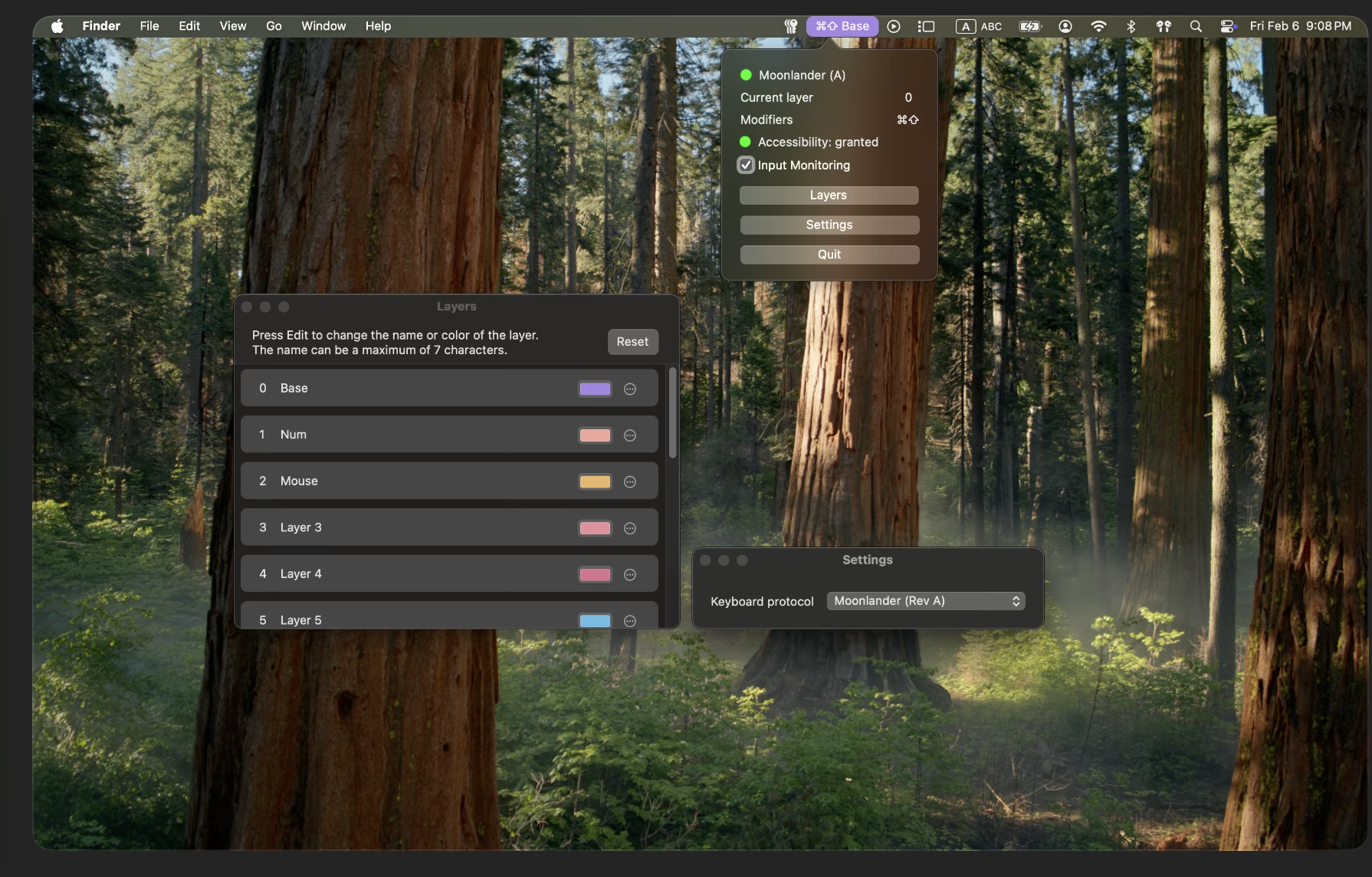Click the play circle menu bar icon

[x=894, y=26]
